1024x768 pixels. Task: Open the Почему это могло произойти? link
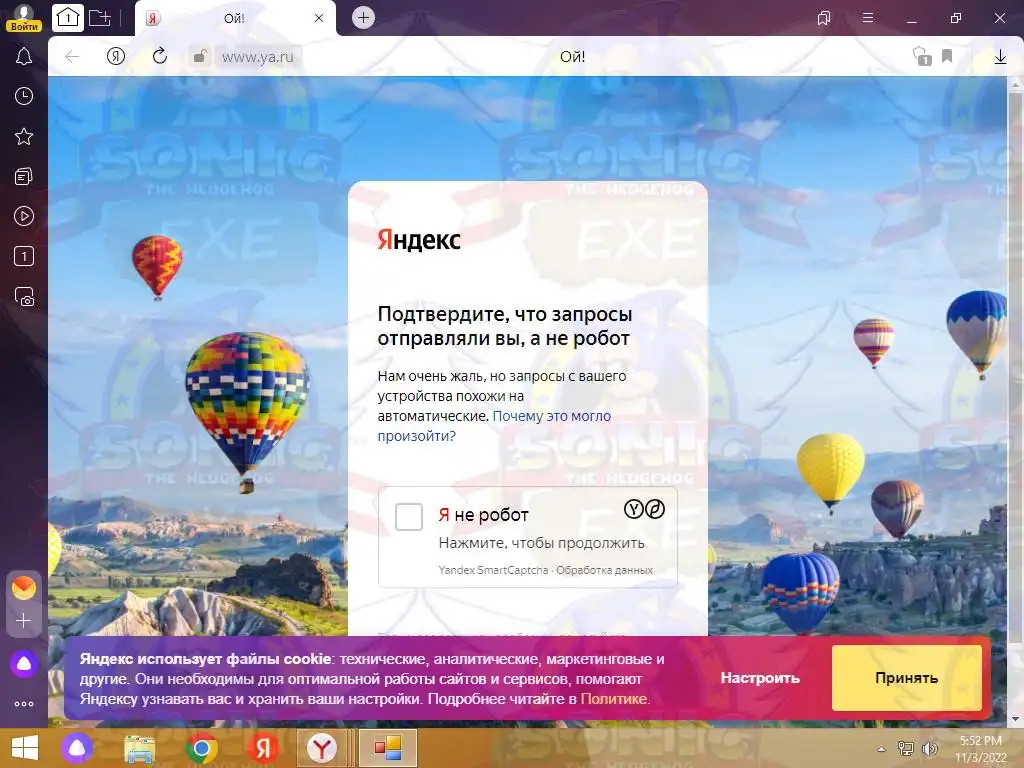click(494, 426)
